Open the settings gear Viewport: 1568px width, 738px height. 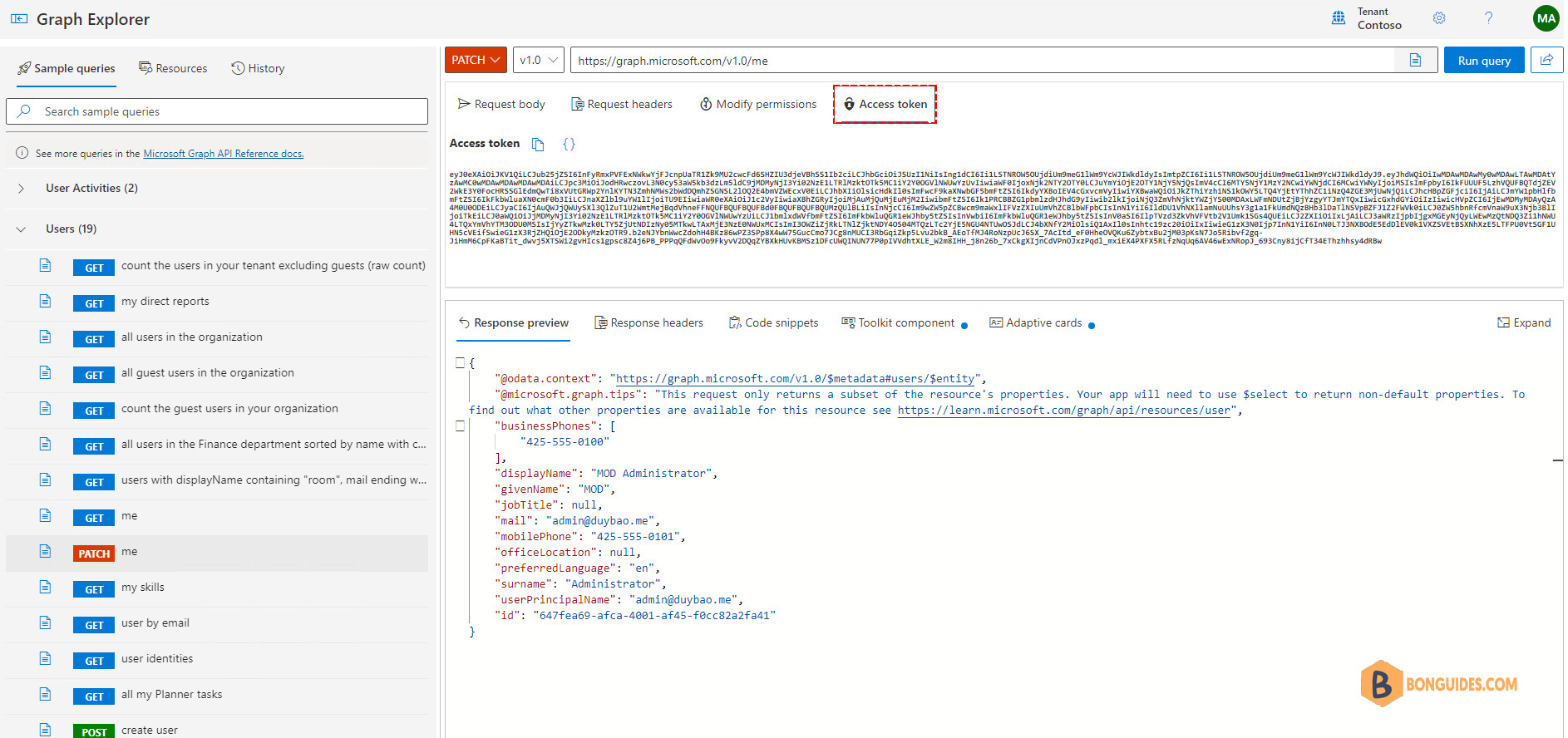1439,17
